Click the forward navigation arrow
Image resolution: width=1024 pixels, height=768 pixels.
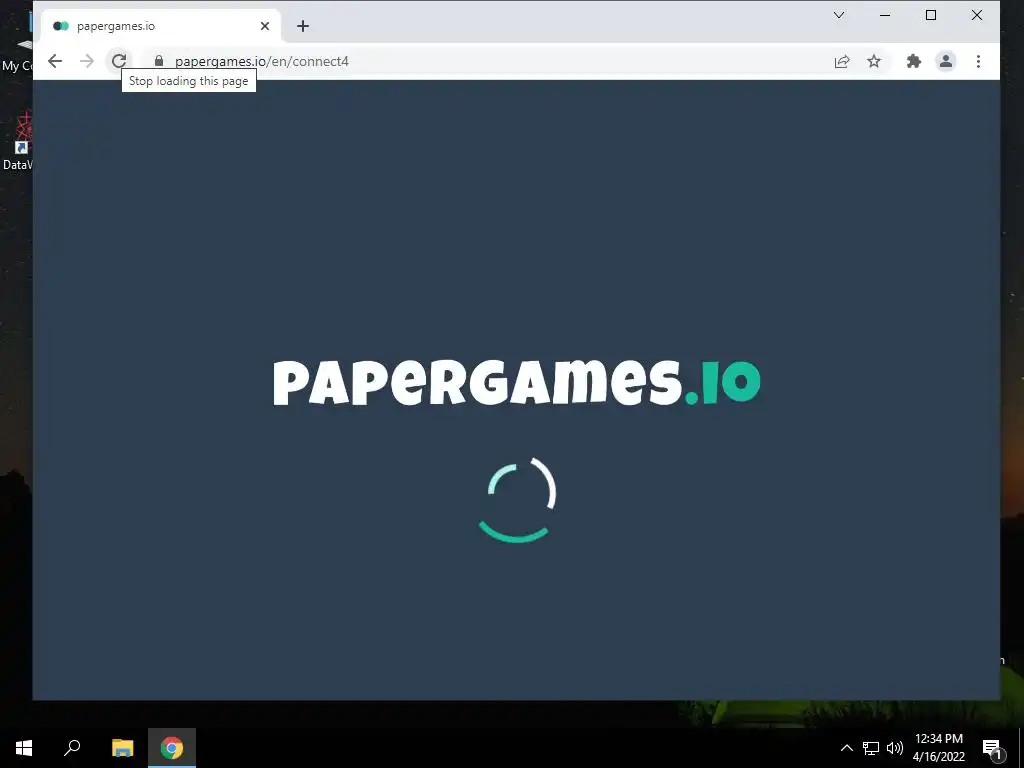87,61
